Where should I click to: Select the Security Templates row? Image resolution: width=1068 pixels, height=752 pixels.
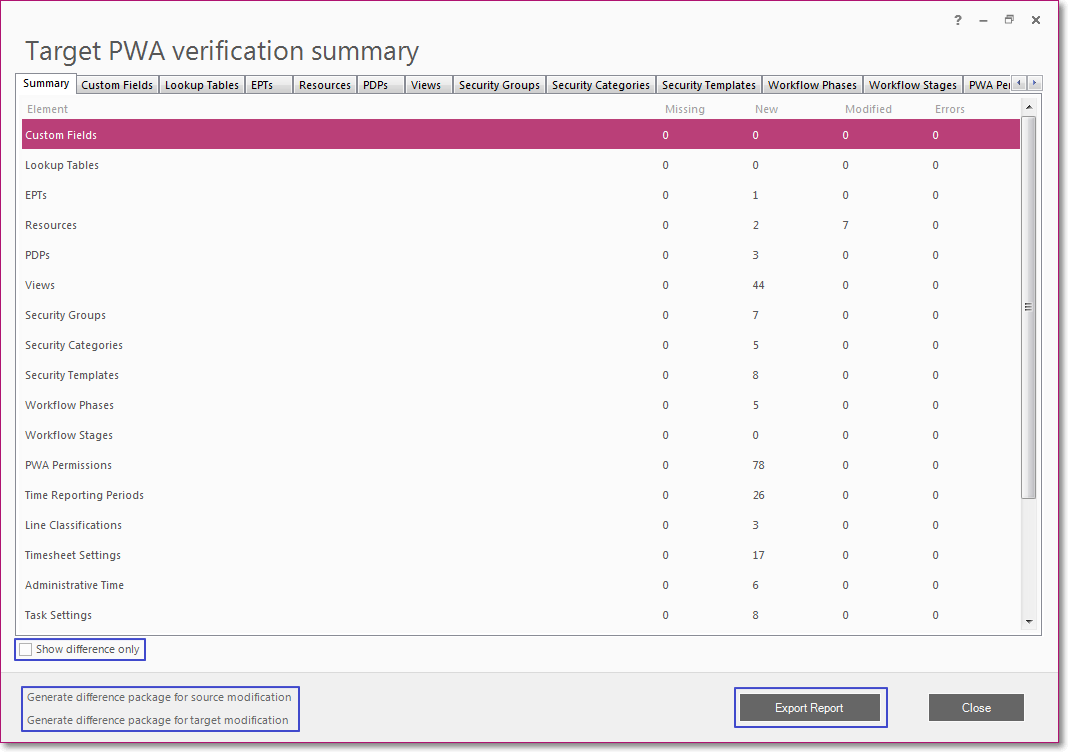(521, 375)
